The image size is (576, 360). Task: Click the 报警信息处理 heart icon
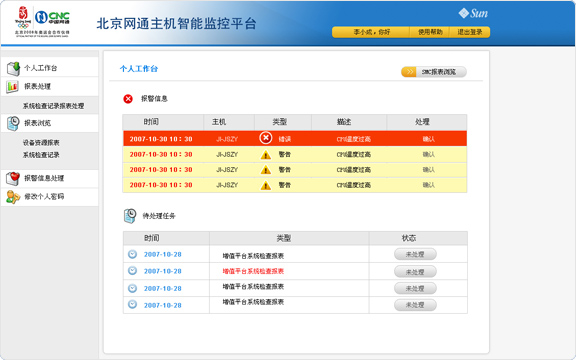point(13,178)
